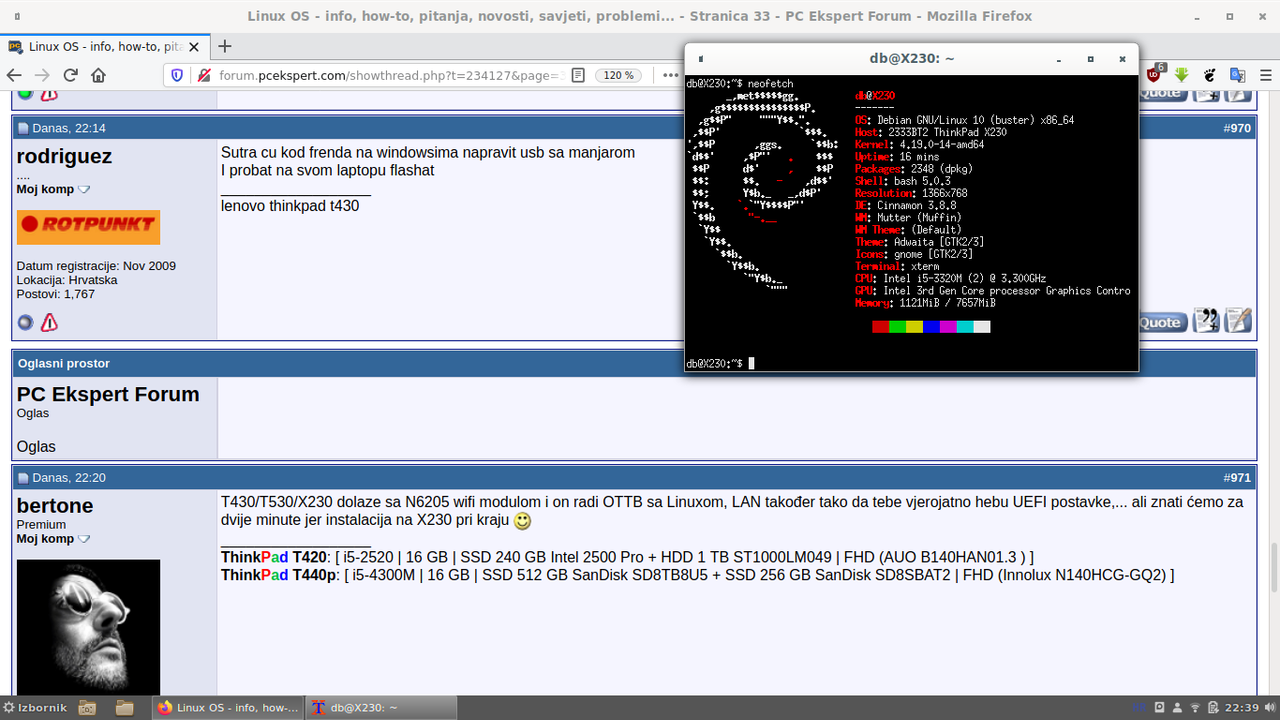Click the post icon beside Danas, 22:14
Viewport: 1280px width, 720px height.
(23, 128)
